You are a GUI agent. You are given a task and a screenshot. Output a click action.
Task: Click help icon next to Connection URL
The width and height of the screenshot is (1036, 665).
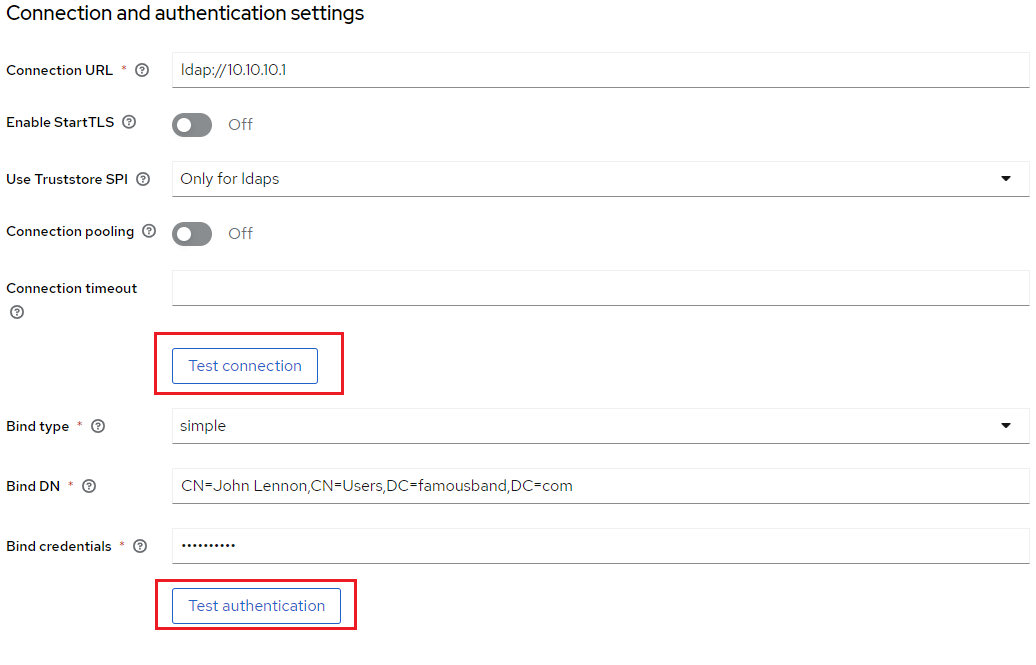[142, 70]
